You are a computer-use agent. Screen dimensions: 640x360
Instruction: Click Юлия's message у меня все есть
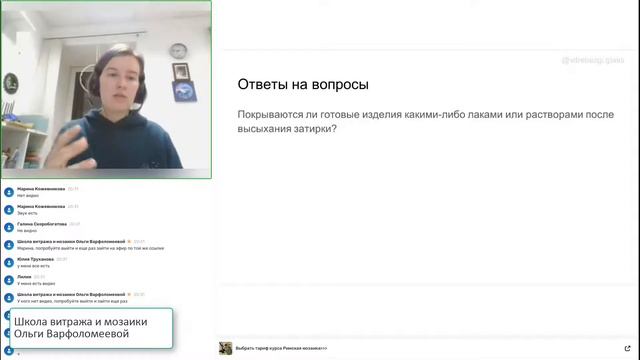(x=33, y=266)
